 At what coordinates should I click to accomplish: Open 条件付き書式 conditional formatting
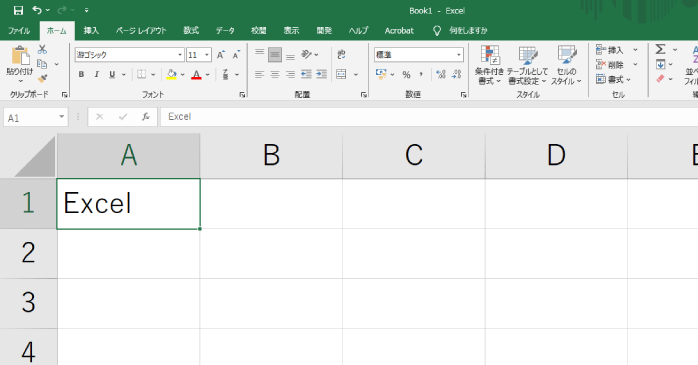489,65
